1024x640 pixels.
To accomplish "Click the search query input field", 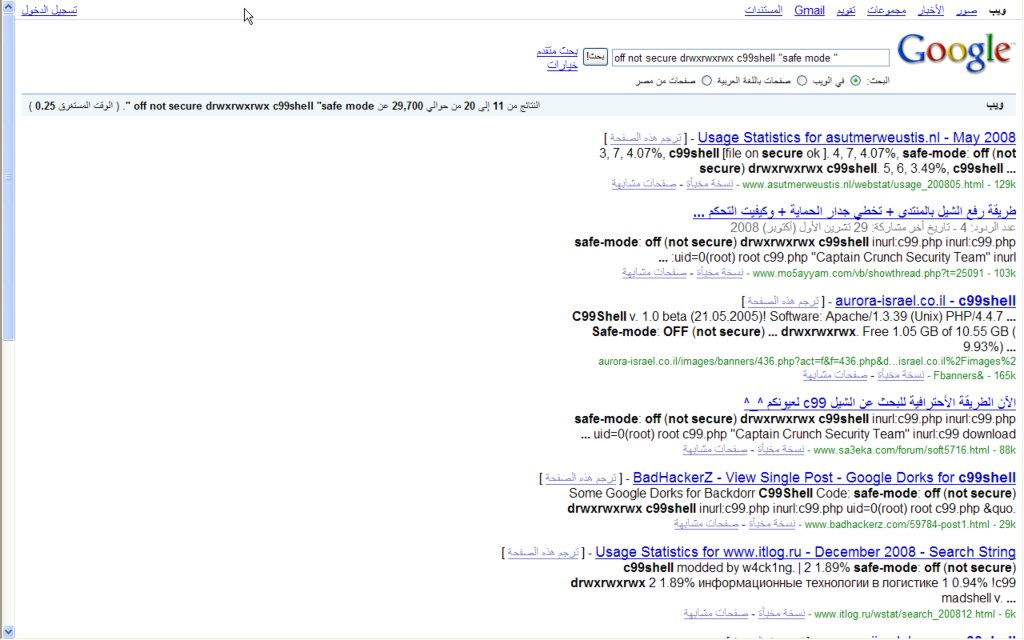I will [750, 58].
